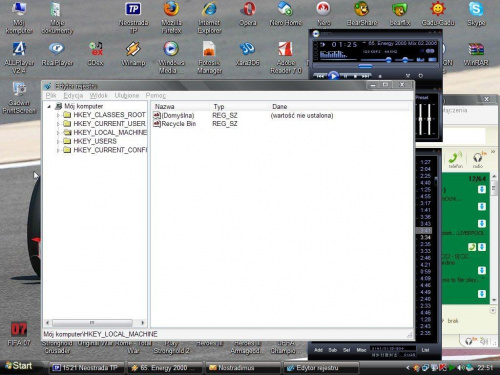Open the Opera desktop icon
500x375 pixels.
point(248,14)
